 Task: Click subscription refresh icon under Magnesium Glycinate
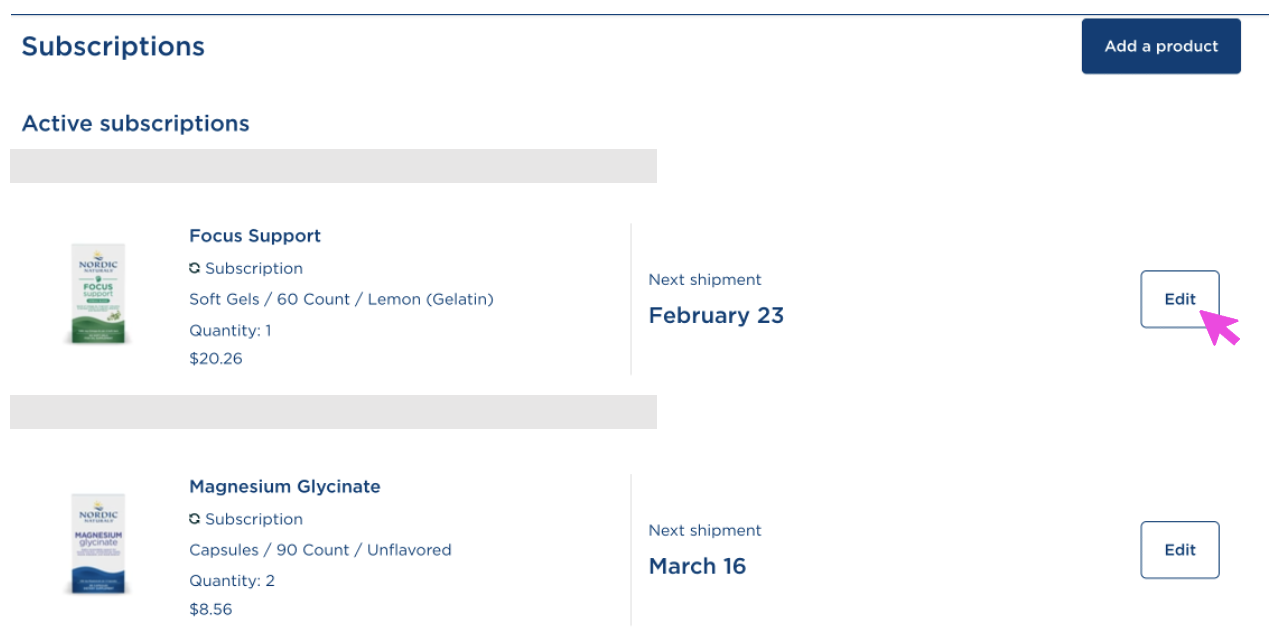195,519
